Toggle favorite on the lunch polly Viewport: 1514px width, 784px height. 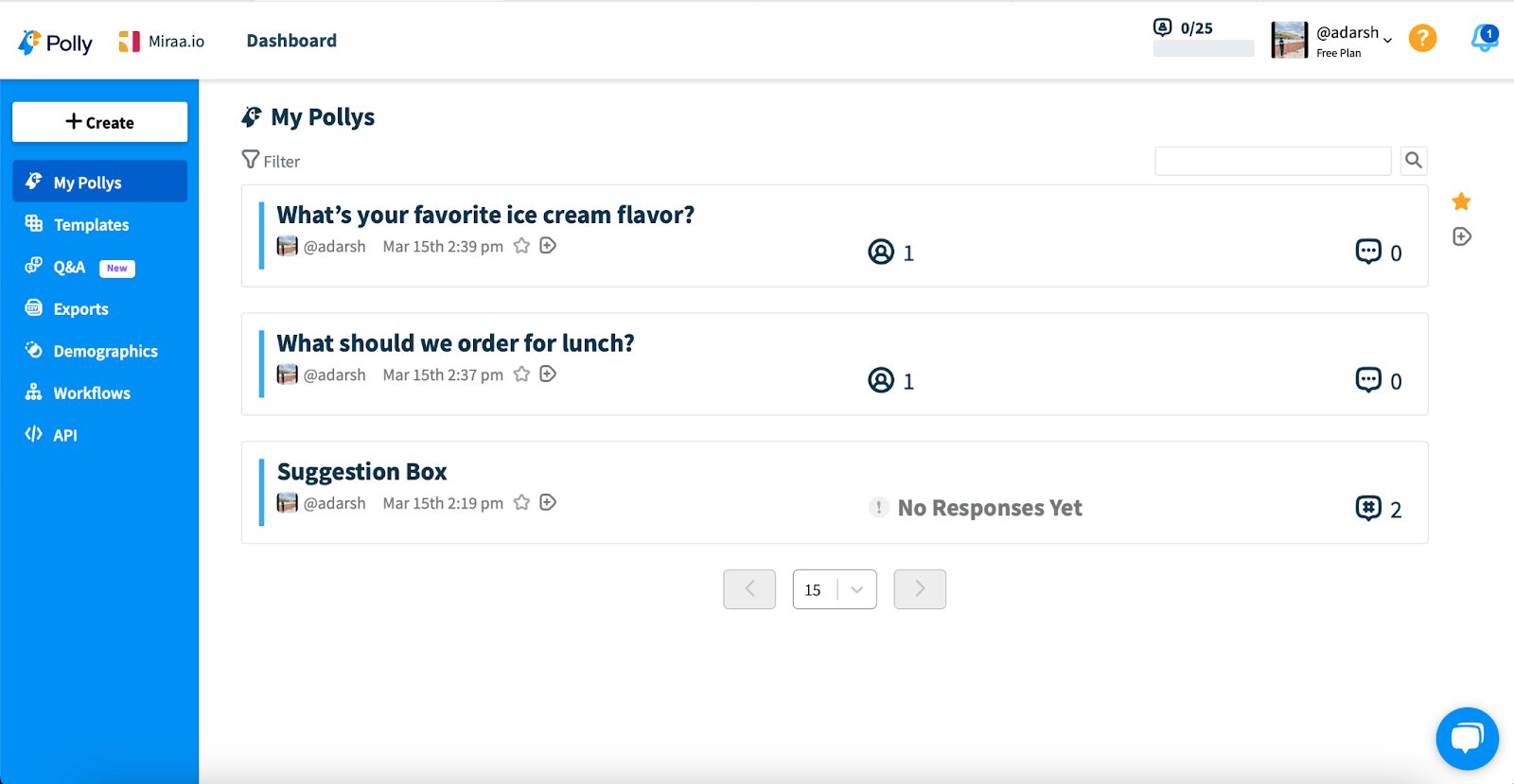click(x=521, y=374)
